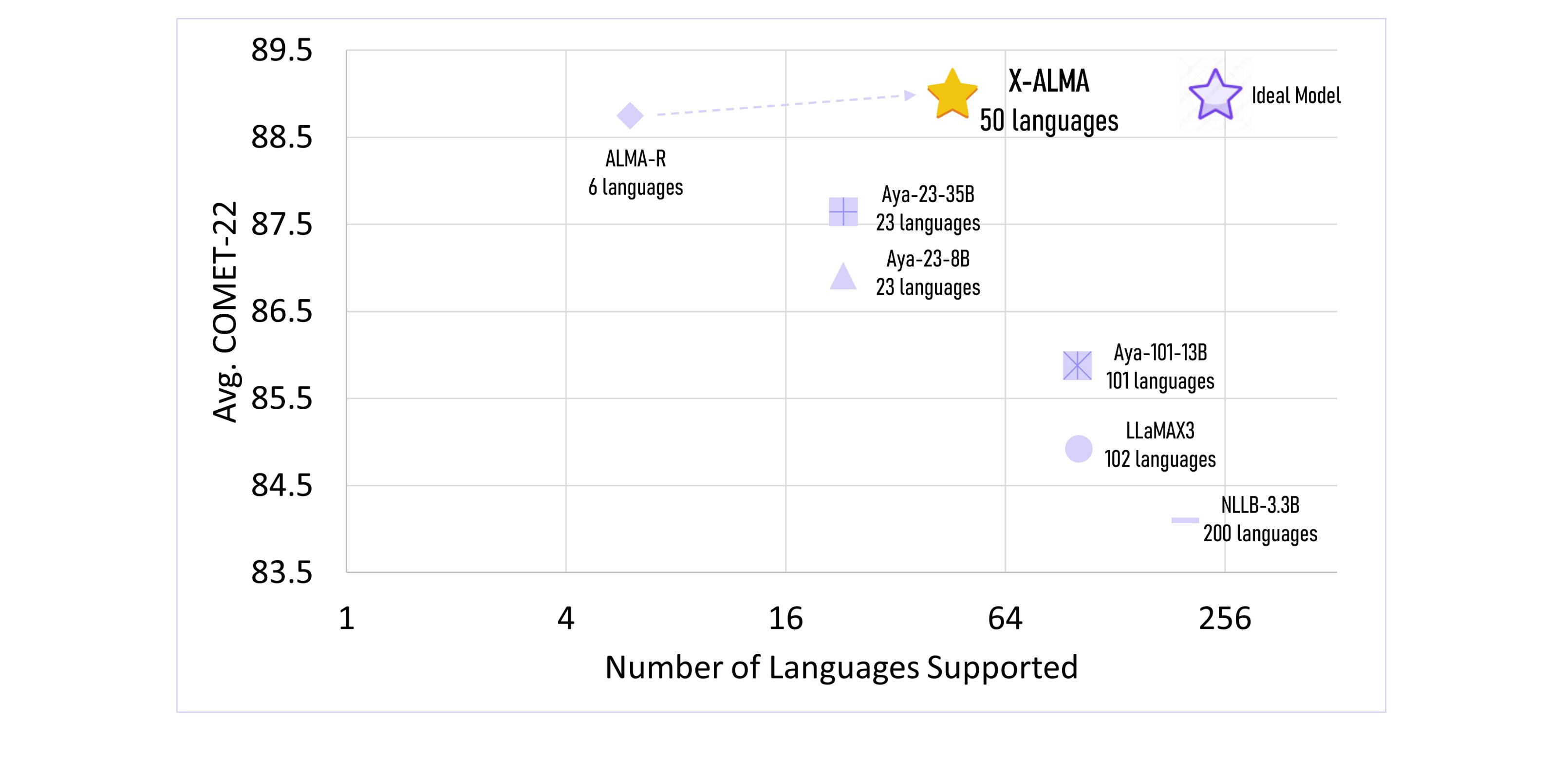The image size is (1568, 760).
Task: Click the gold X-ALMA star marker
Action: point(952,95)
